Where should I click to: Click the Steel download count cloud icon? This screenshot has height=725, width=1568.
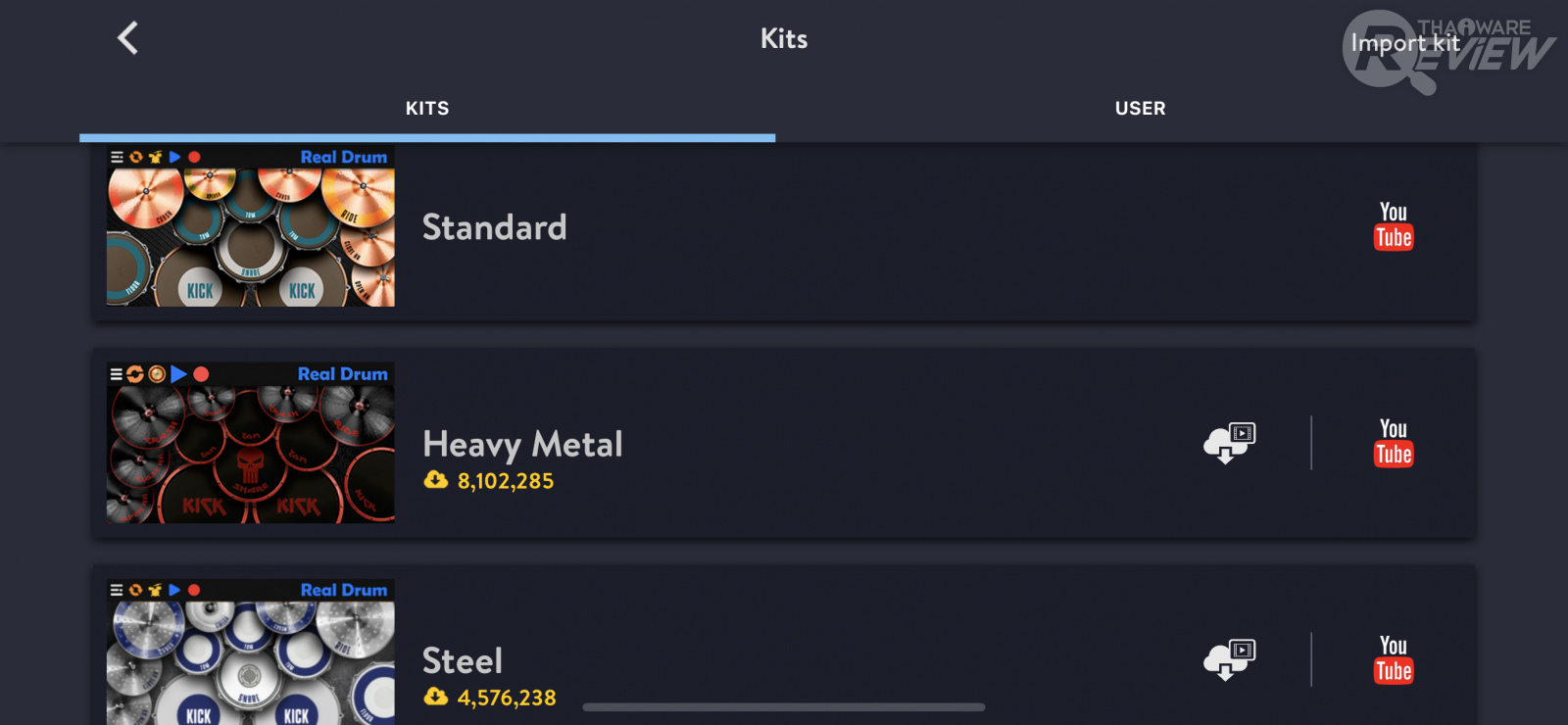coord(435,697)
